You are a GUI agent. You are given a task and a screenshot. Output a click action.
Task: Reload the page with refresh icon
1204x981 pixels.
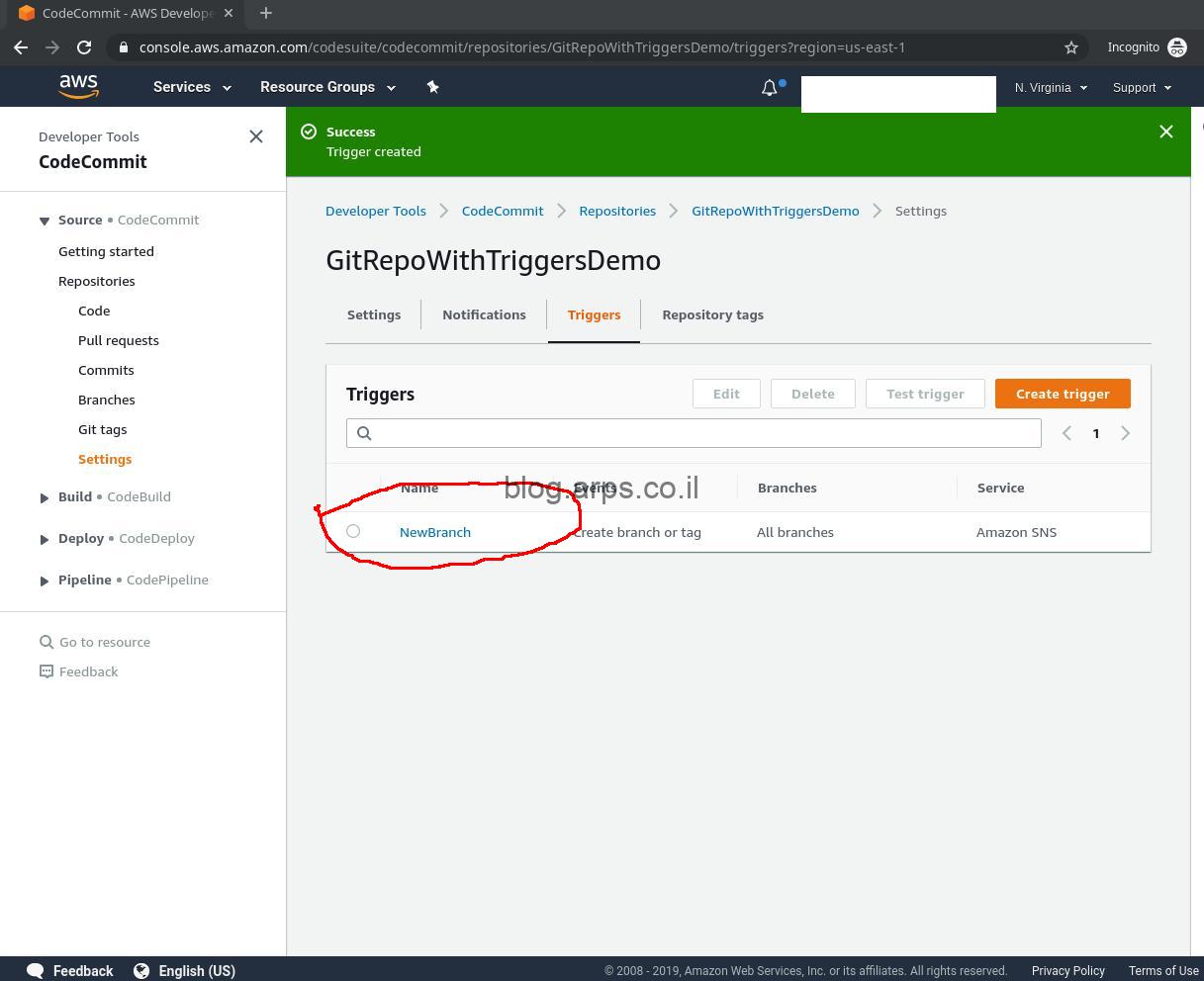[84, 47]
